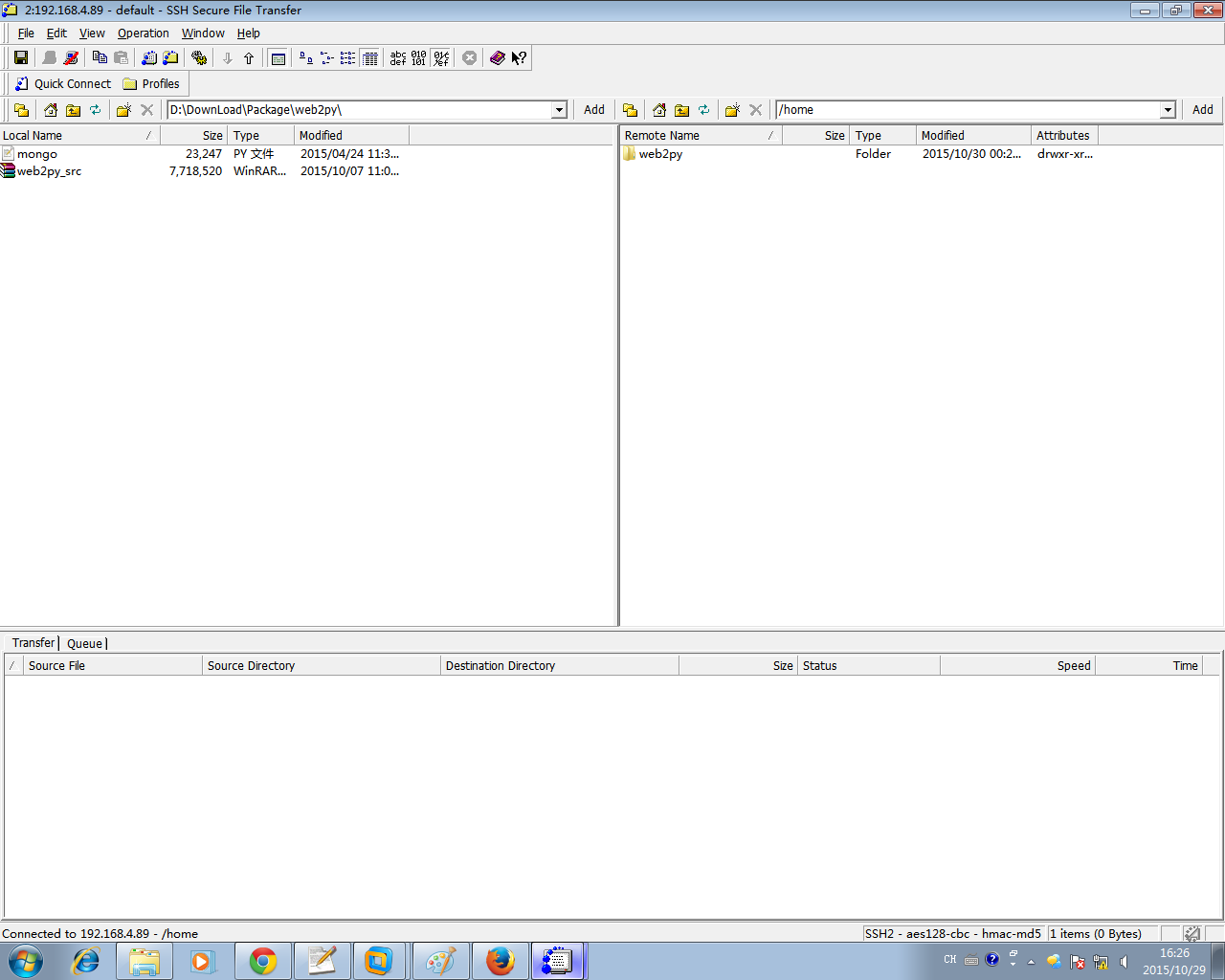Click the remote path field /home
The width and height of the screenshot is (1225, 980).
[x=968, y=110]
